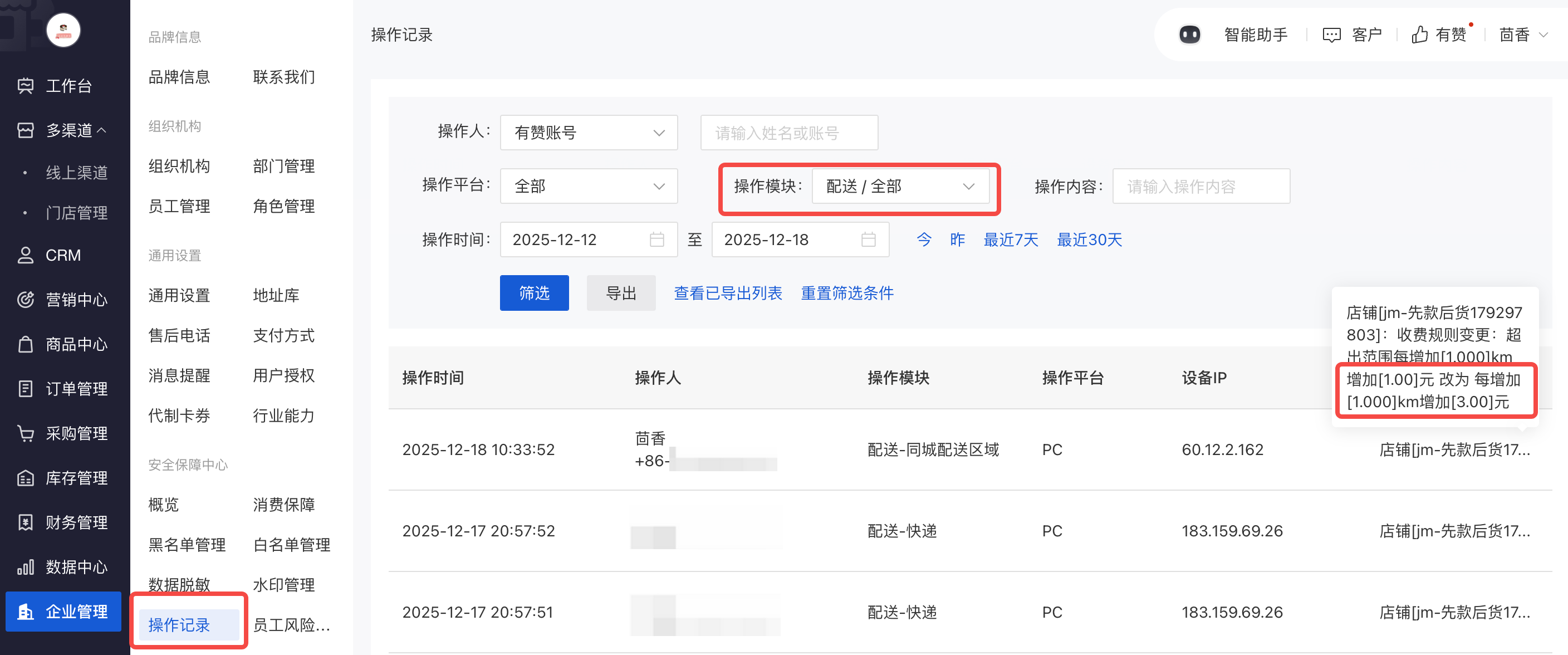Viewport: 1568px width, 655px height.
Task: Open the operation platform dropdown
Action: (x=588, y=186)
